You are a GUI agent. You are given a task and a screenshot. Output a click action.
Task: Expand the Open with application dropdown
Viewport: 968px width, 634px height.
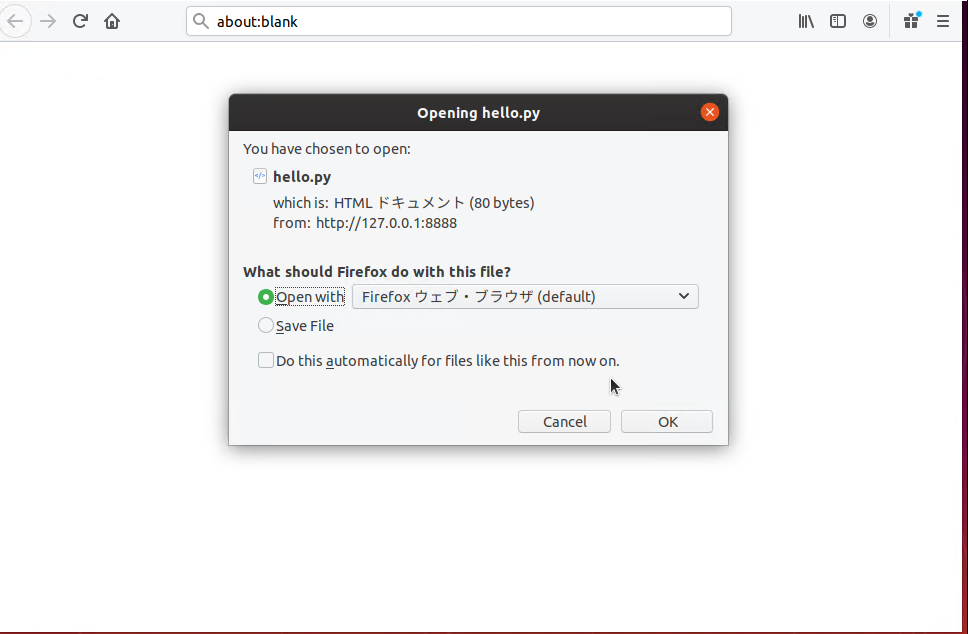(x=525, y=297)
